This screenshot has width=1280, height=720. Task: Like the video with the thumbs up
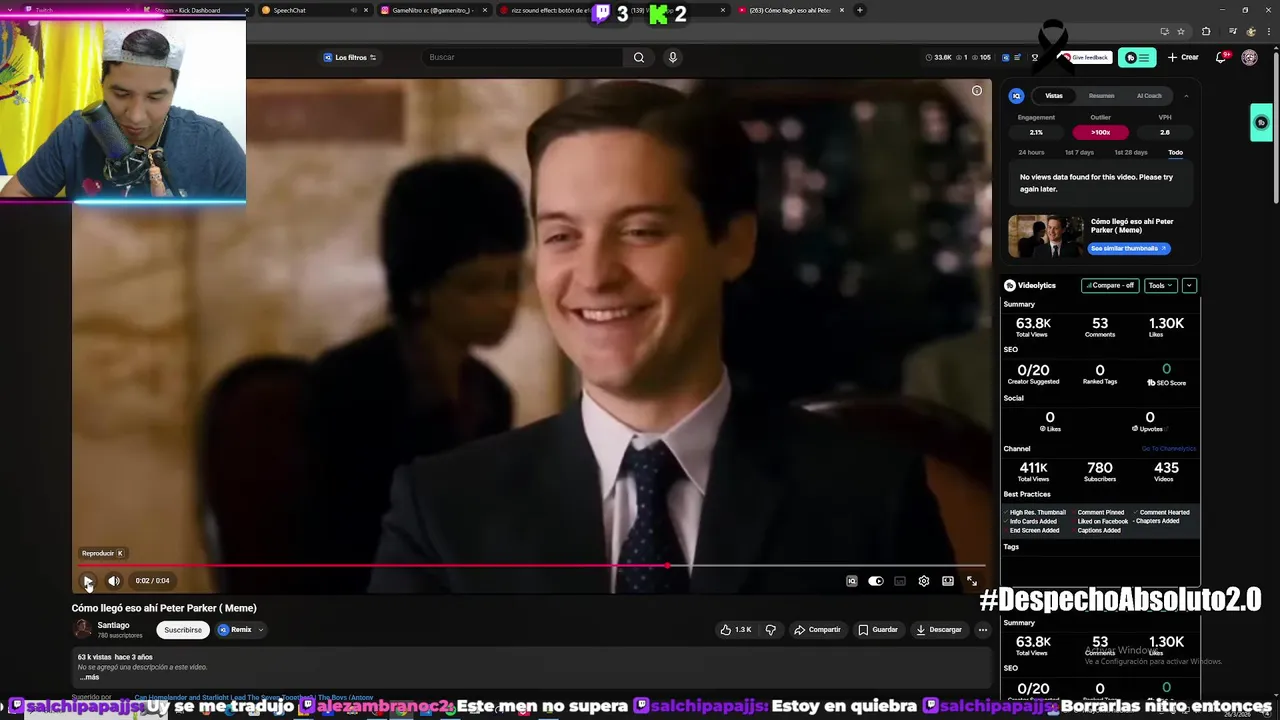[736, 630]
